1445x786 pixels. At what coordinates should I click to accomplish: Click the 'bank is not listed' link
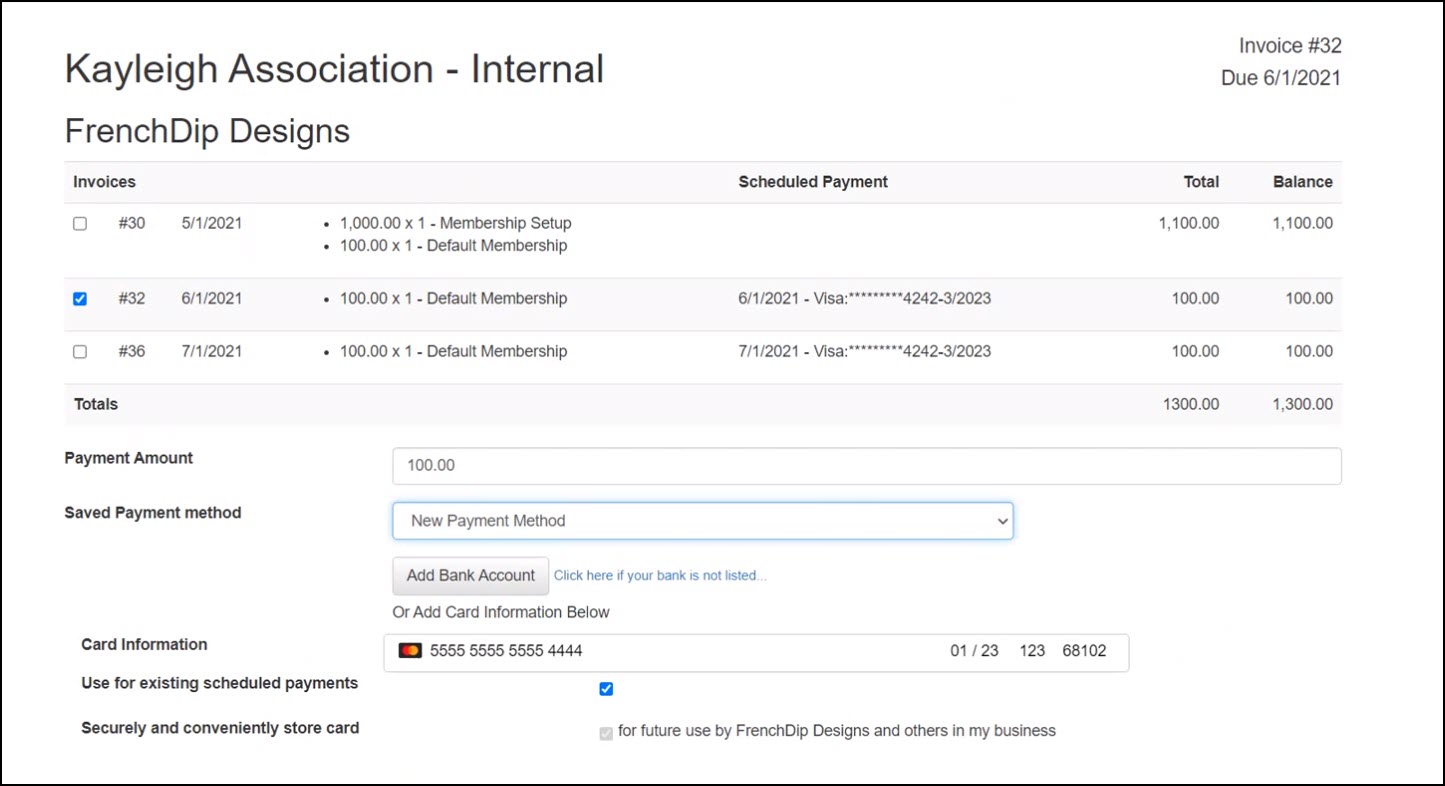point(660,576)
